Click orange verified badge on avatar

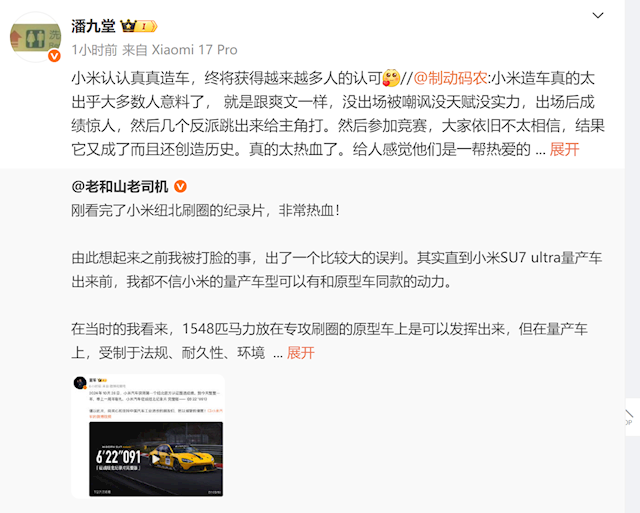point(54,56)
